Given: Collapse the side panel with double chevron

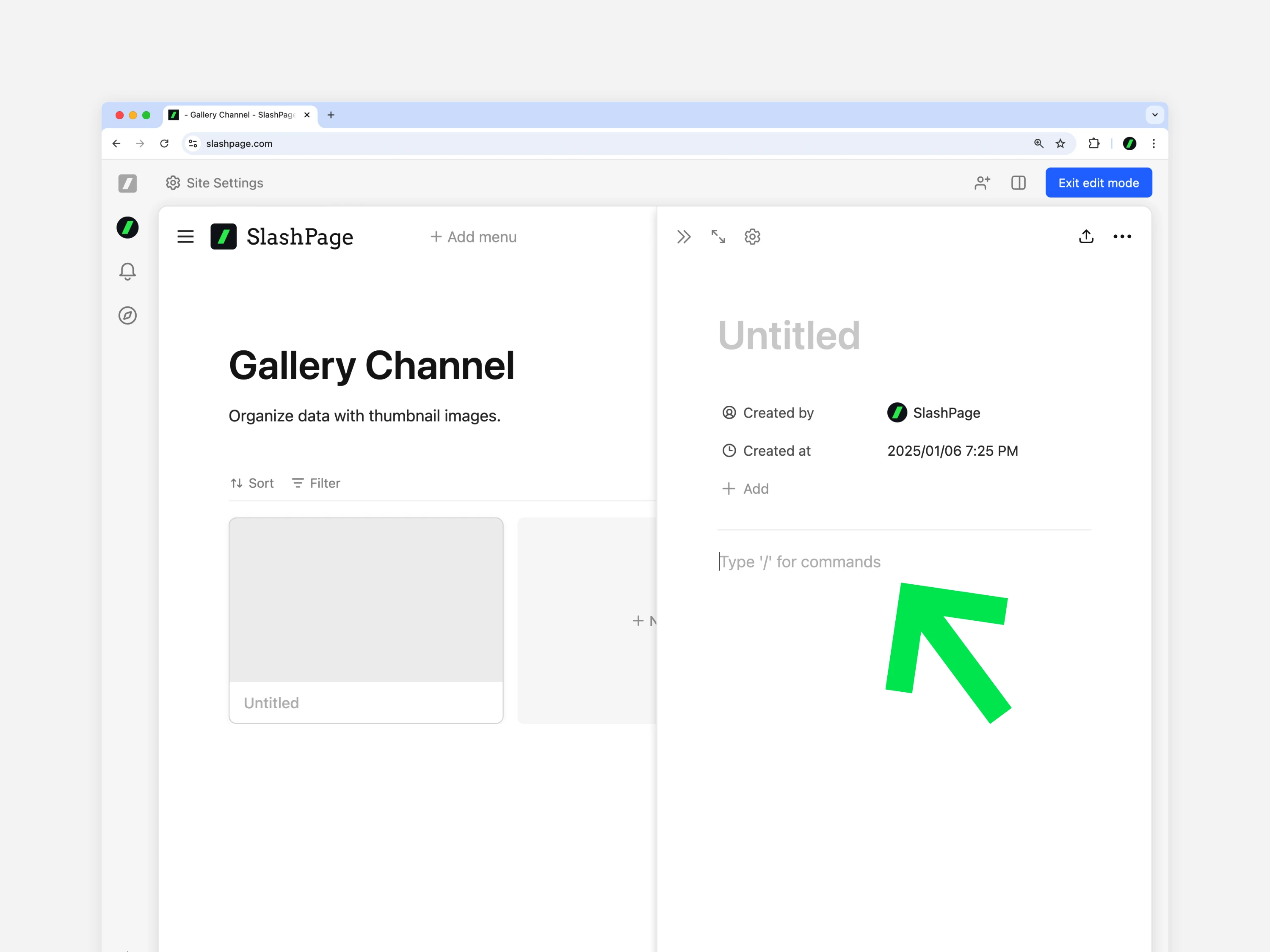Looking at the screenshot, I should (x=683, y=237).
